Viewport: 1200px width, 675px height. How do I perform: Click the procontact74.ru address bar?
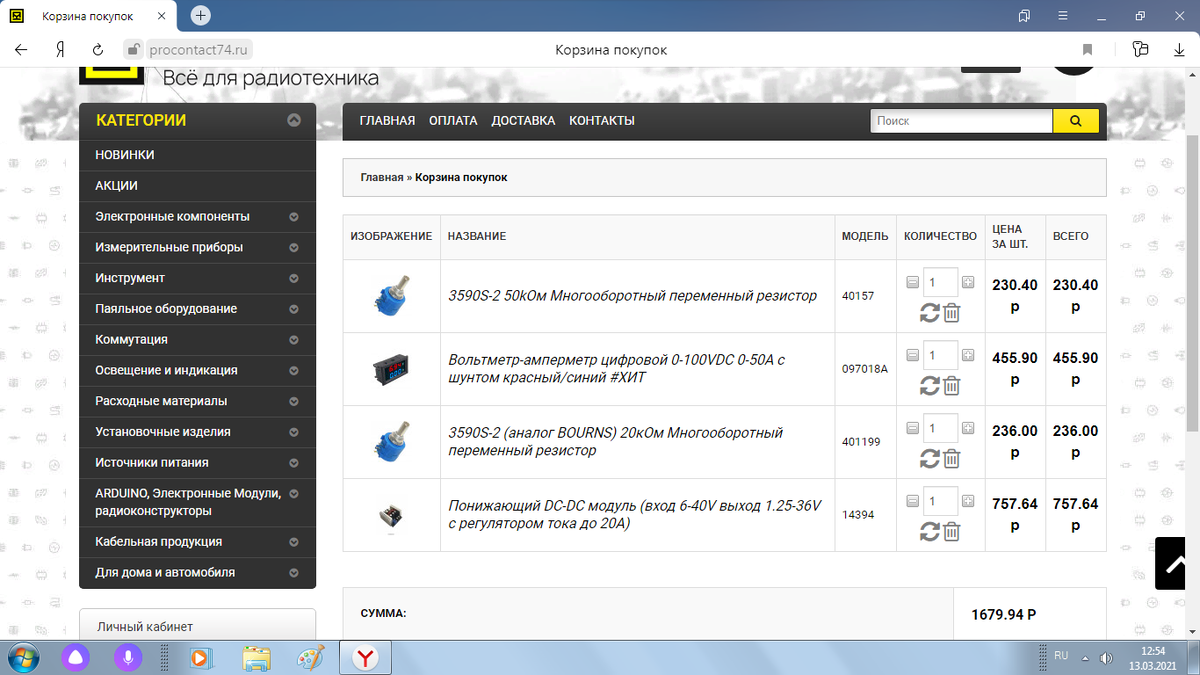coord(198,50)
